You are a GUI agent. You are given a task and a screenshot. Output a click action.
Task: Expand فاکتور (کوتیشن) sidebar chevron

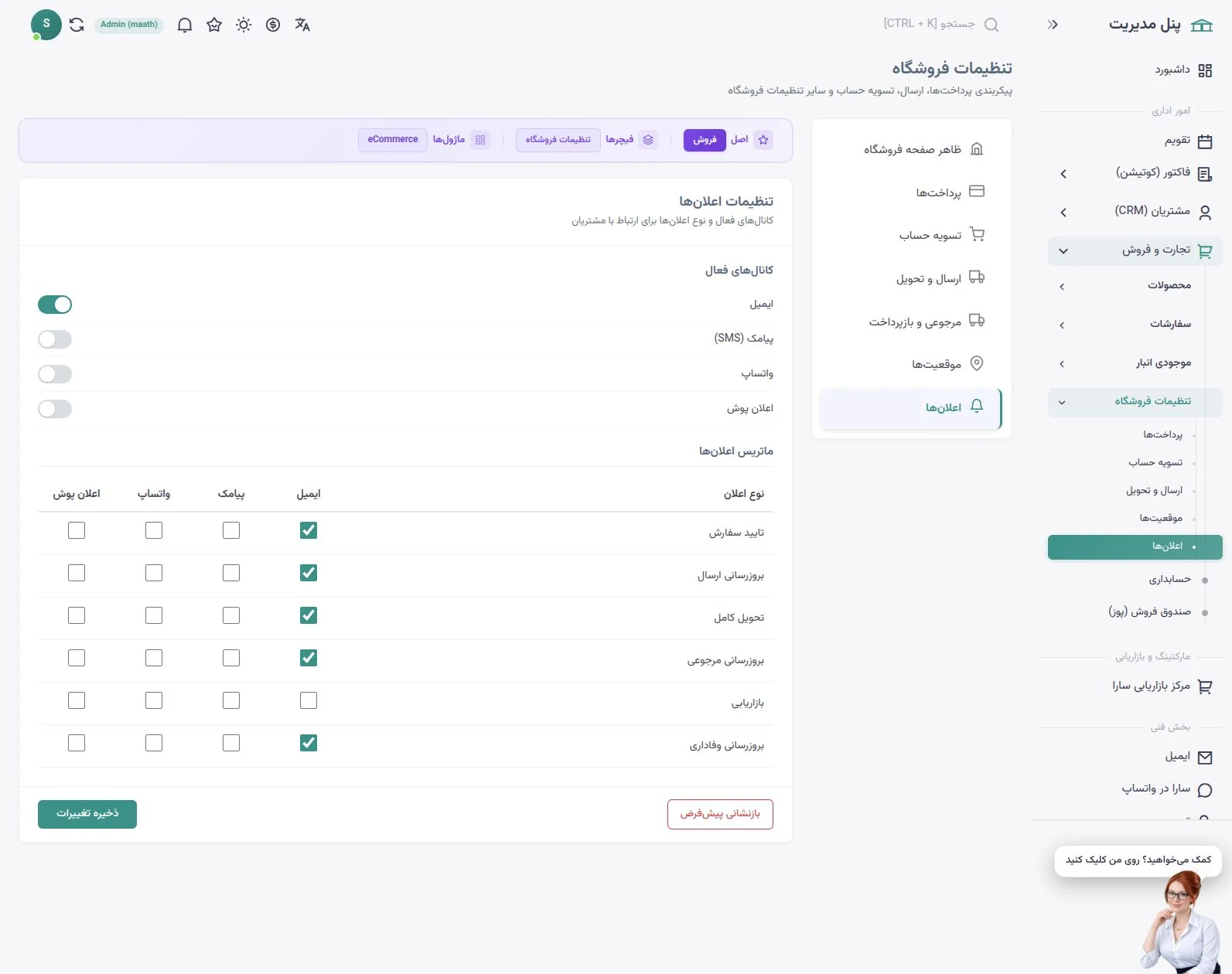[x=1063, y=174]
